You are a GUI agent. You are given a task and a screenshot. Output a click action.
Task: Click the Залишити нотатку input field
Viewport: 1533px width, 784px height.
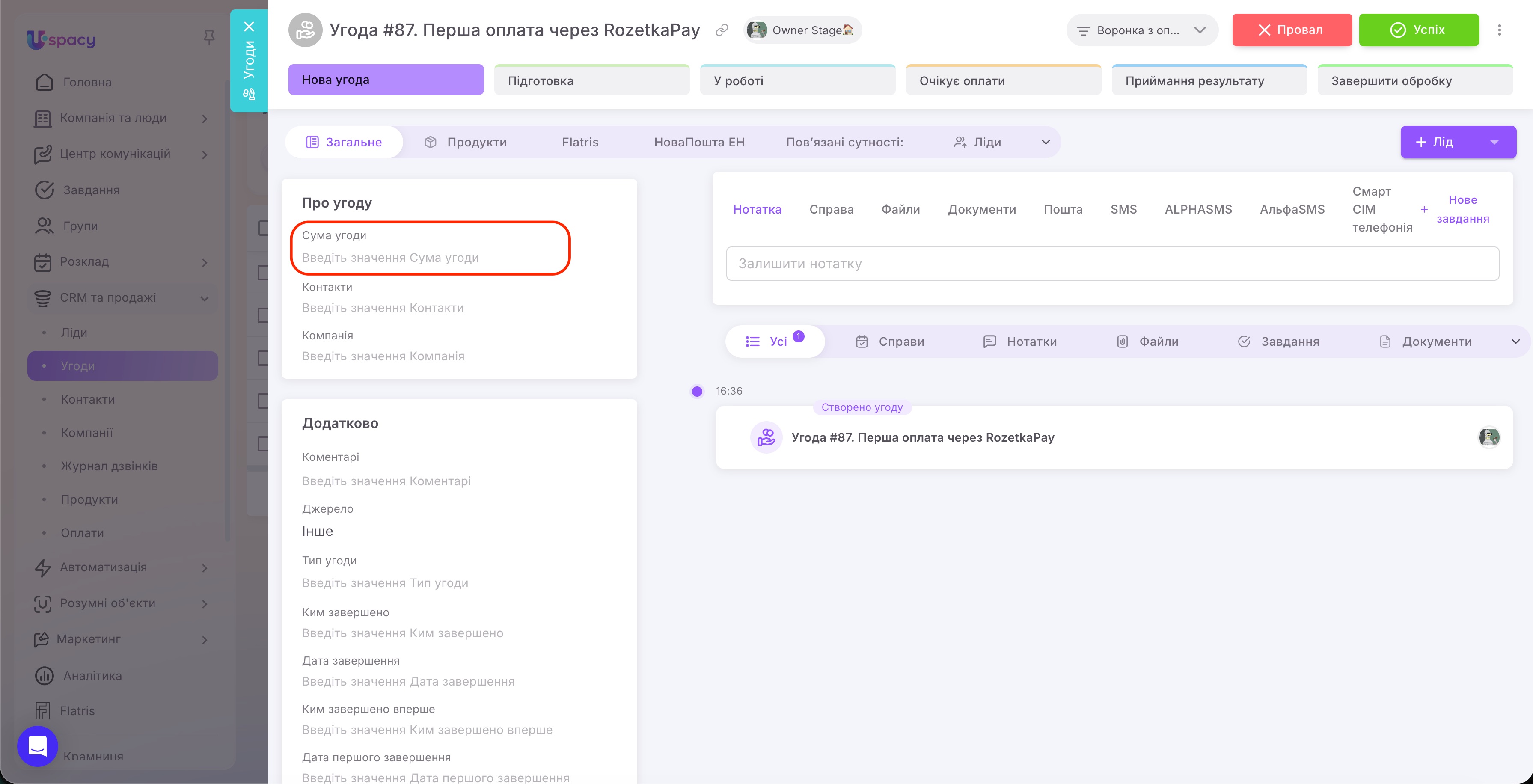1112,264
